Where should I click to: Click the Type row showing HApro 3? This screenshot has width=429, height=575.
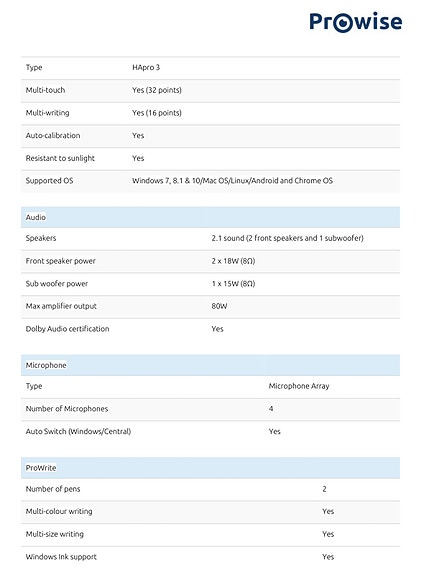(210, 68)
